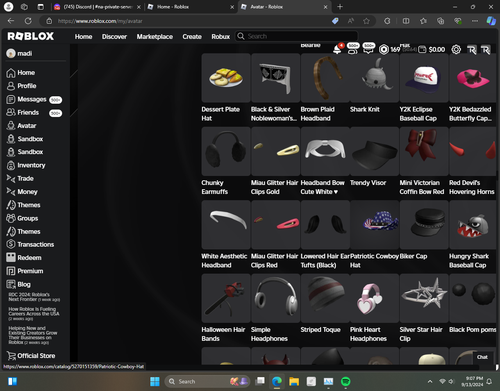Open the Roblox notifications bell
500x391 pixels.
coord(337,50)
